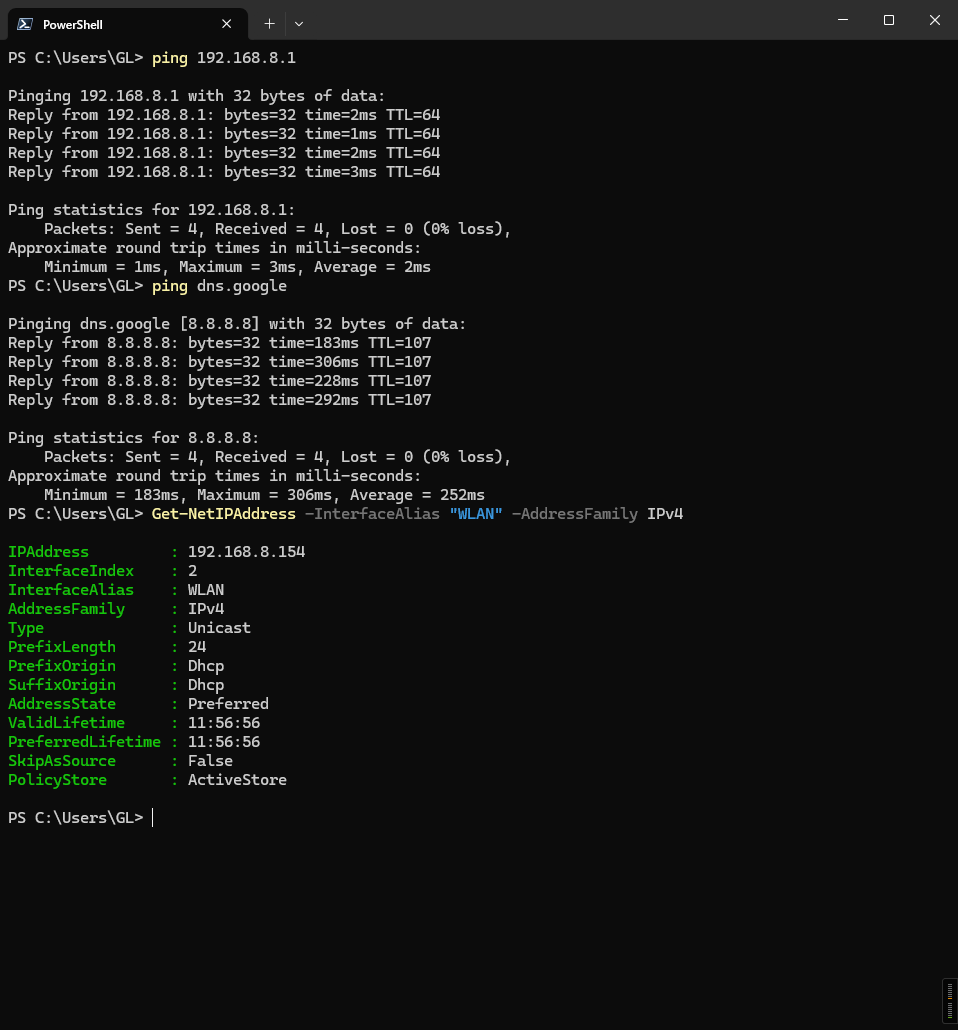Open a new terminal tab
The height and width of the screenshot is (1030, 958).
269,23
